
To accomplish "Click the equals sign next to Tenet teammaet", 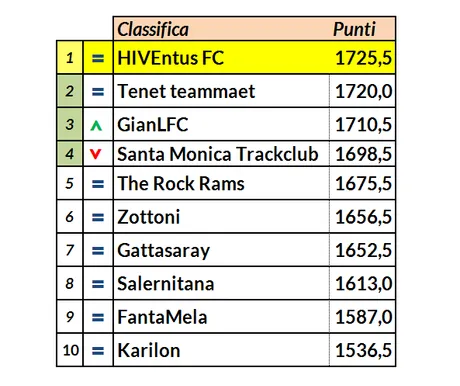I will click(98, 92).
